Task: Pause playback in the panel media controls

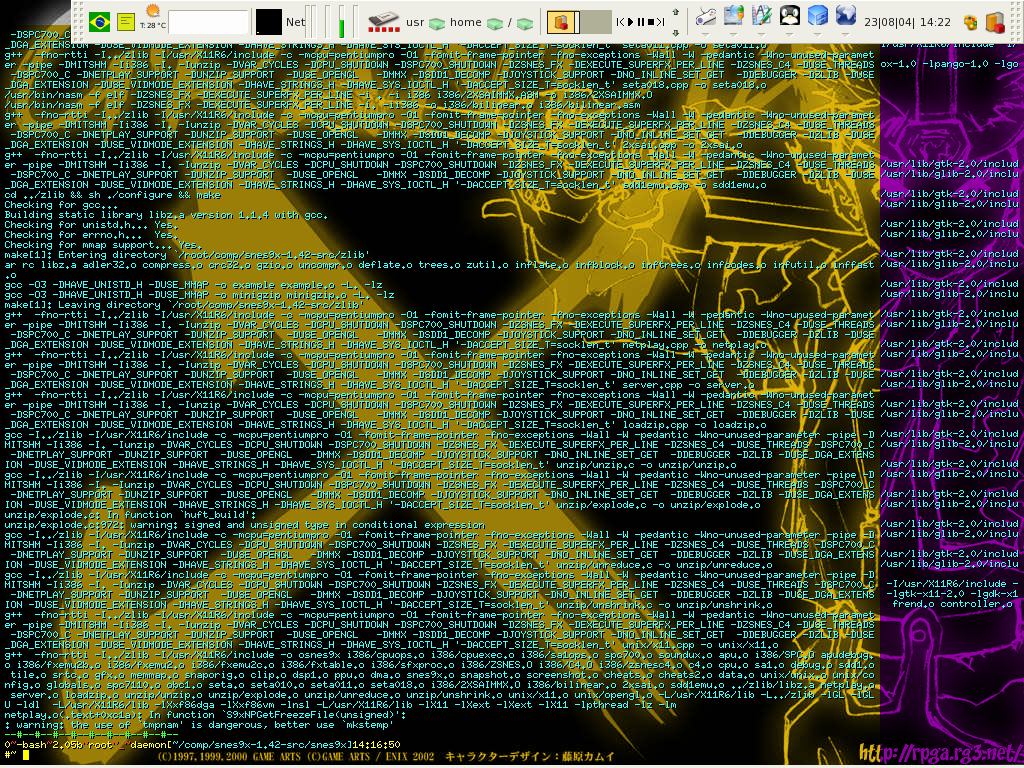Action: (x=641, y=22)
